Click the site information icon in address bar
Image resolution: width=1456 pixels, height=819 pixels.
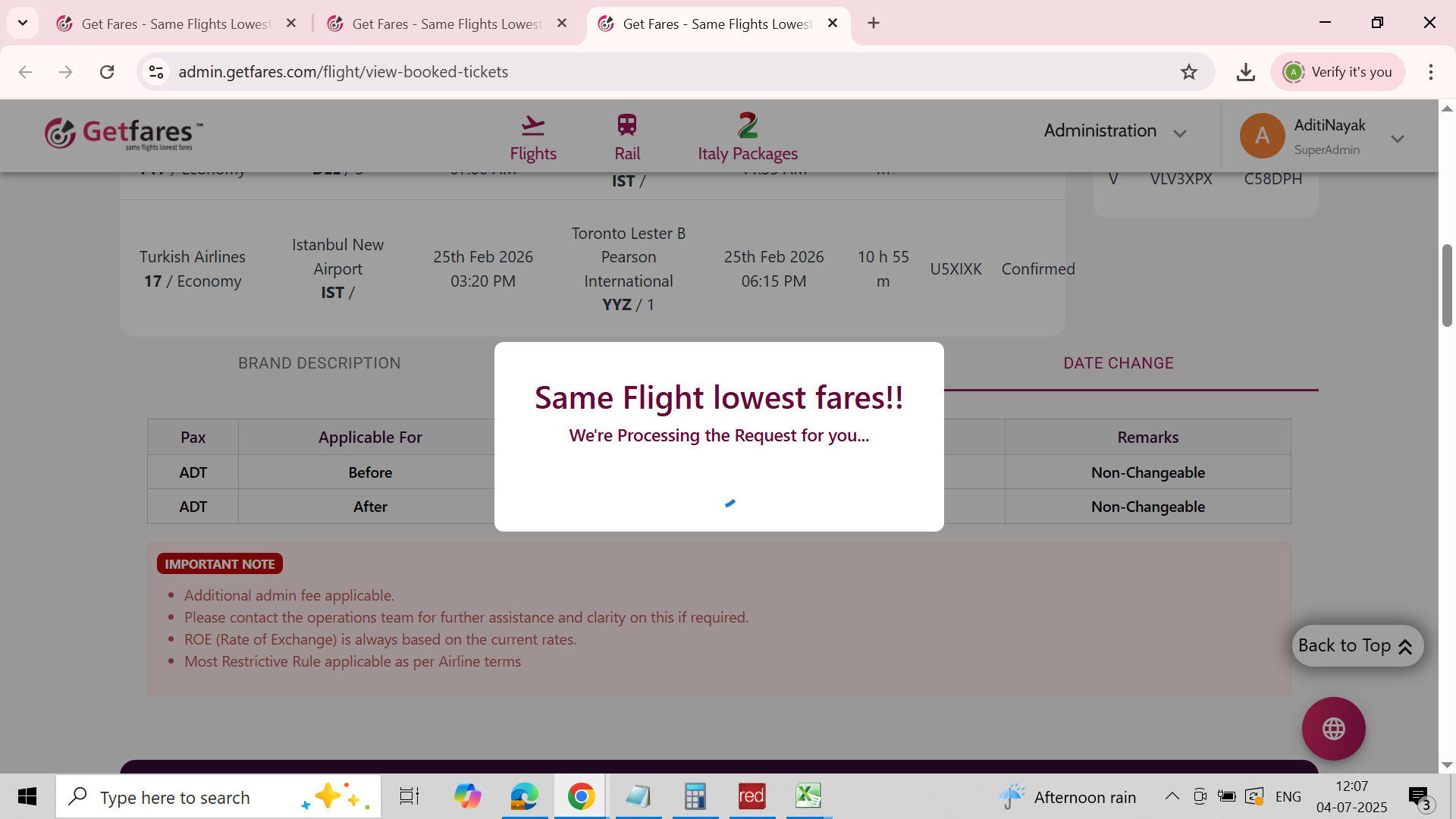point(156,72)
